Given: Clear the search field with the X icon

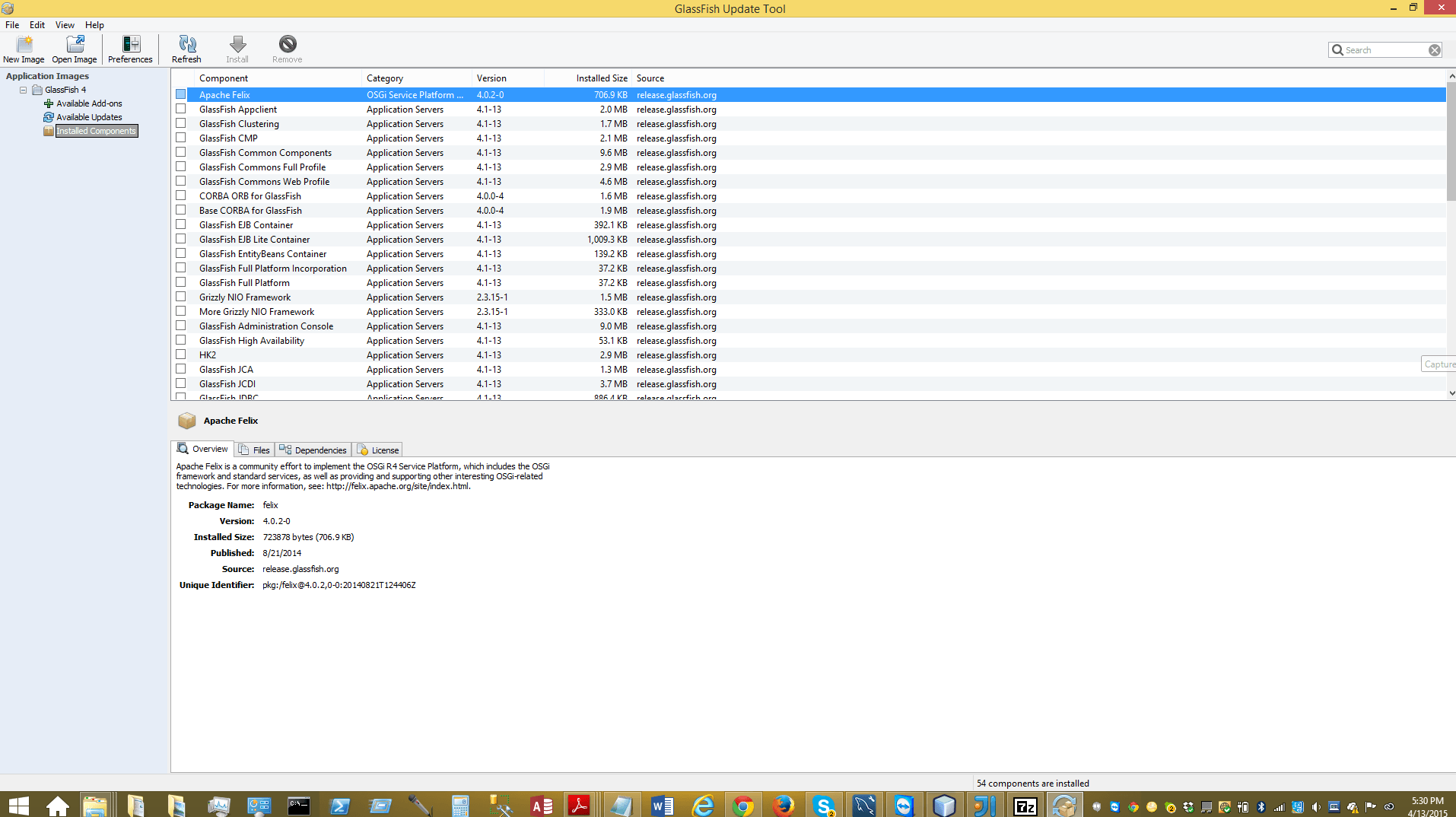Looking at the screenshot, I should coord(1434,50).
